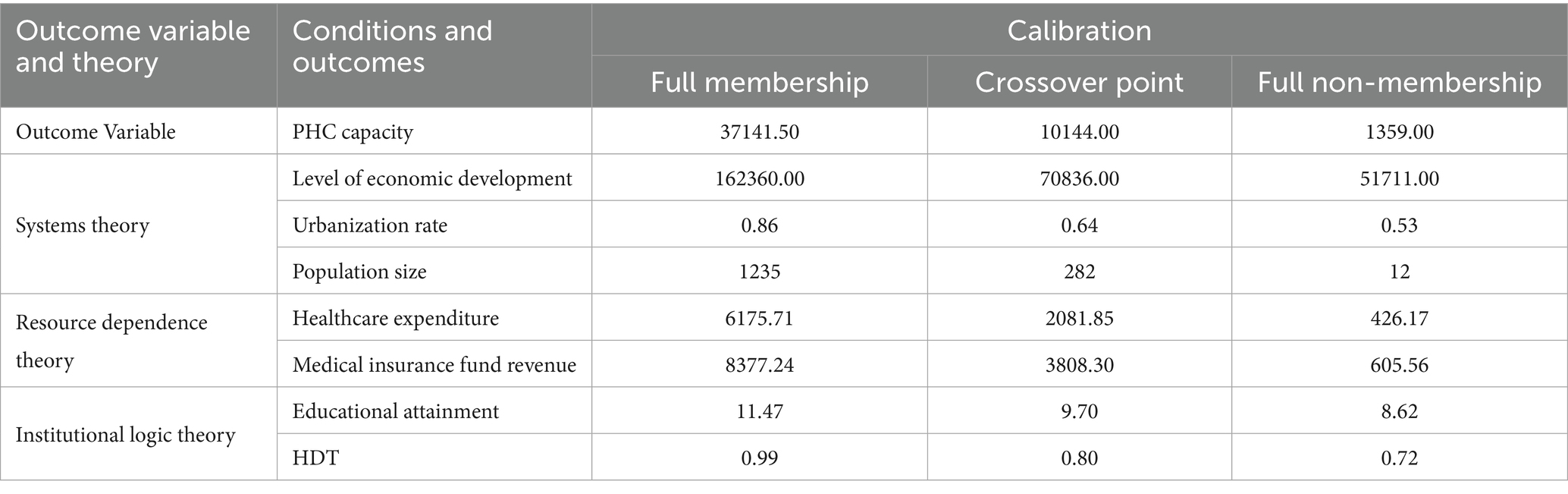Screen dimensions: 1568x494
Task: Click the Systems theory cell
Action: click(x=83, y=225)
